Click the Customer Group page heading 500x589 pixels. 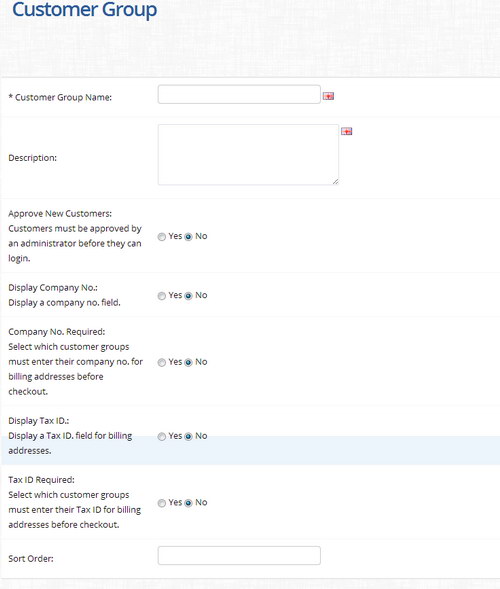tap(85, 10)
